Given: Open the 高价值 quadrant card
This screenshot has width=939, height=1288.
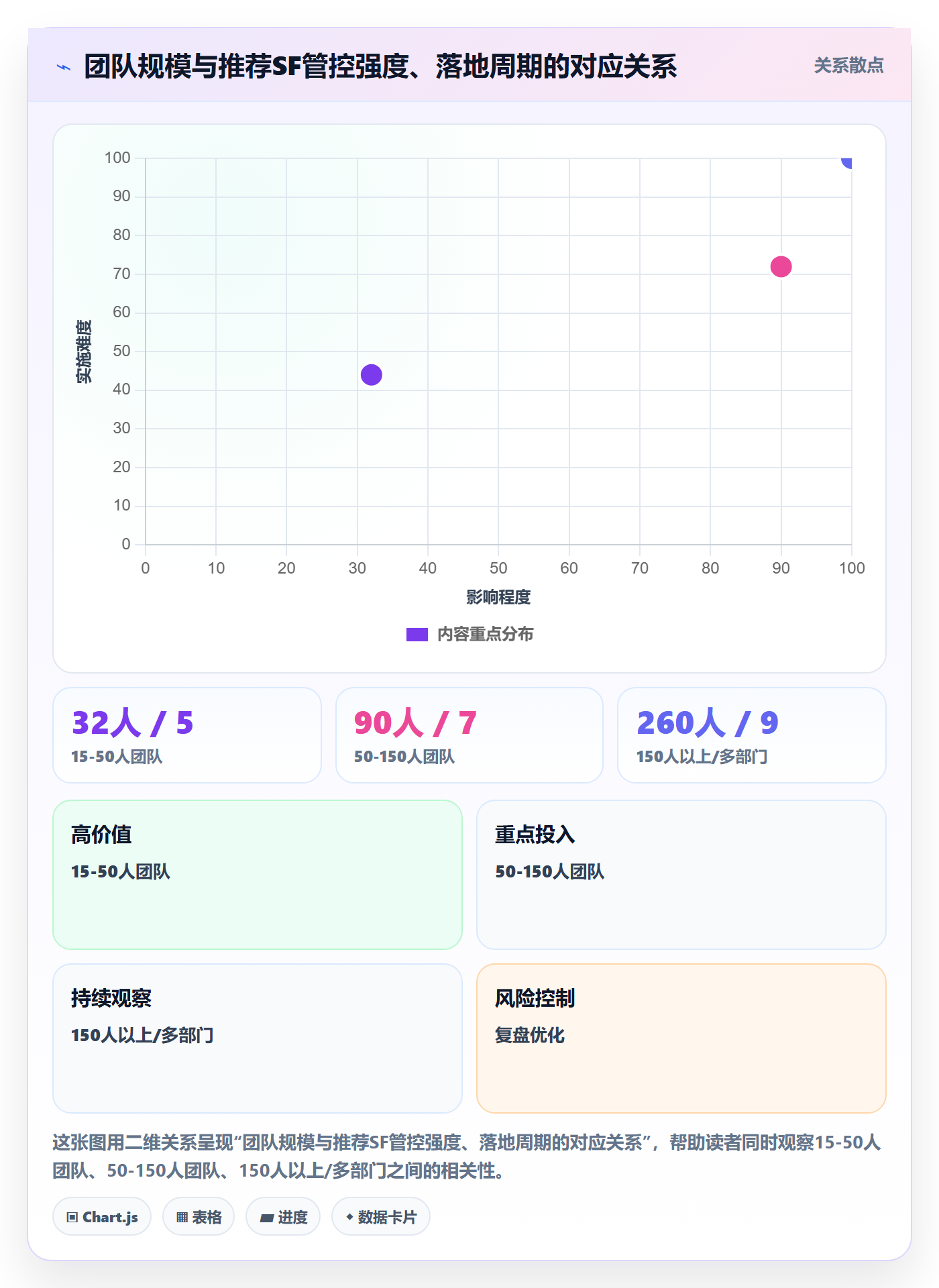Looking at the screenshot, I should (x=258, y=875).
